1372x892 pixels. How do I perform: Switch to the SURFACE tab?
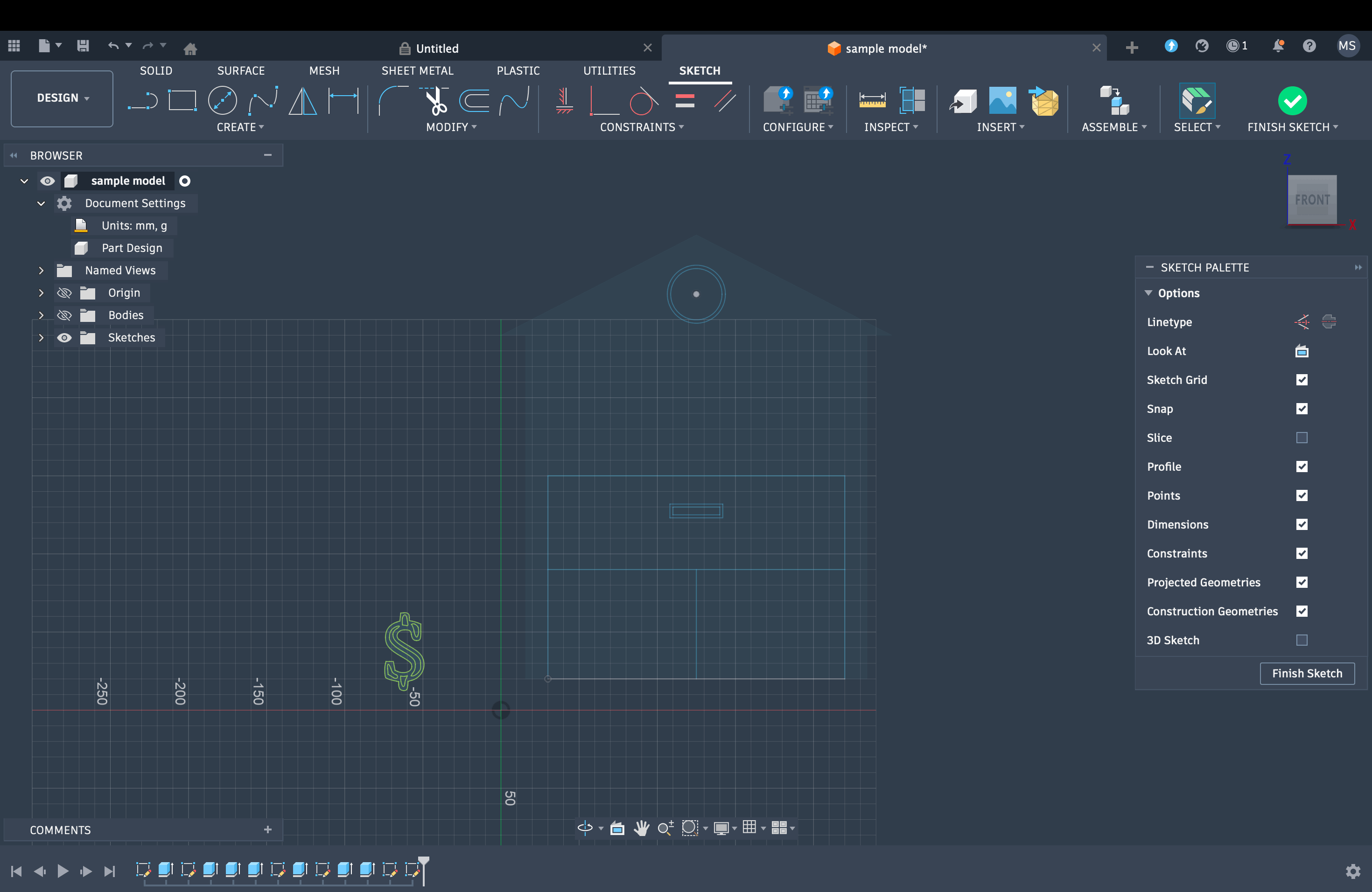[240, 70]
